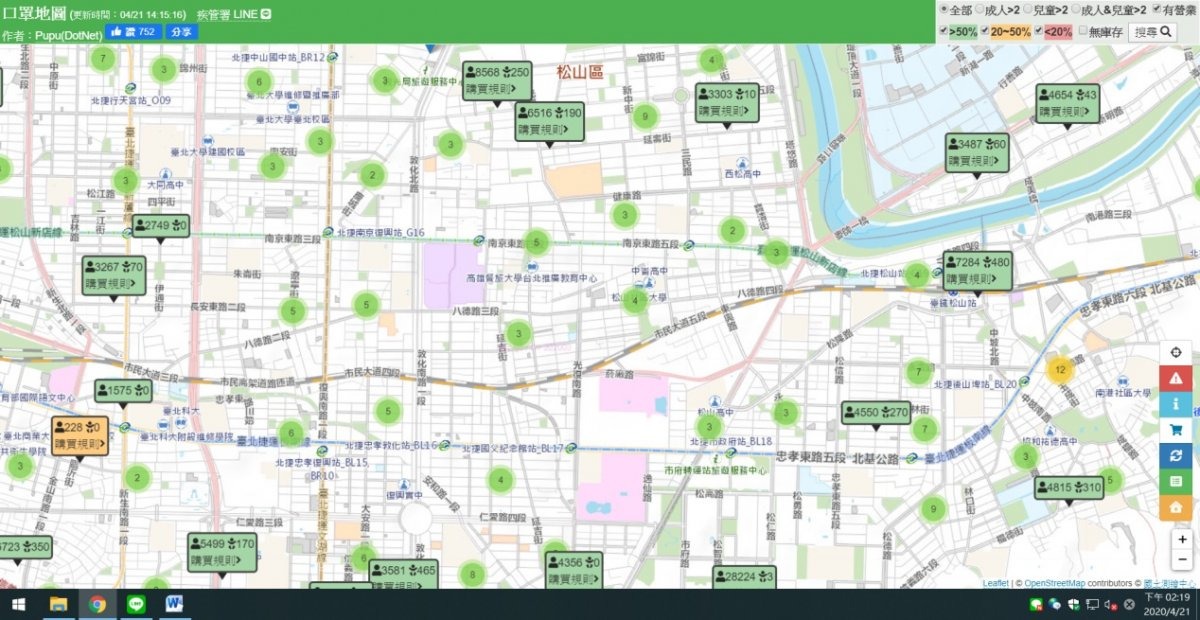Image resolution: width=1200 pixels, height=620 pixels.
Task: Zoom out with the minus button
Action: point(1182,560)
